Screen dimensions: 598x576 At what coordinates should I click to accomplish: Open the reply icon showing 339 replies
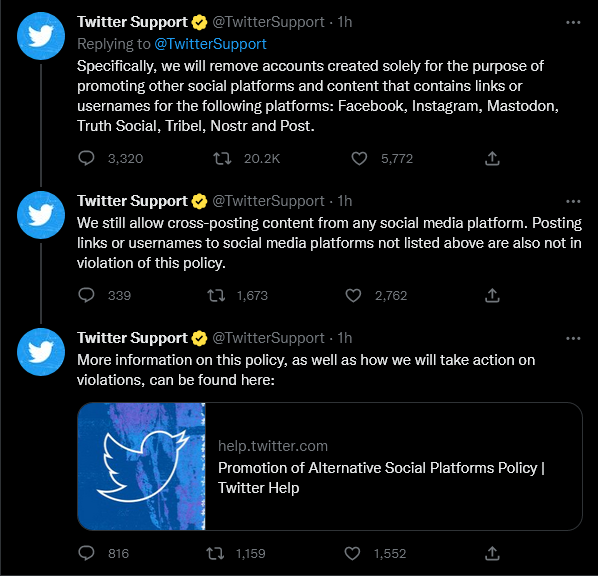click(x=86, y=295)
